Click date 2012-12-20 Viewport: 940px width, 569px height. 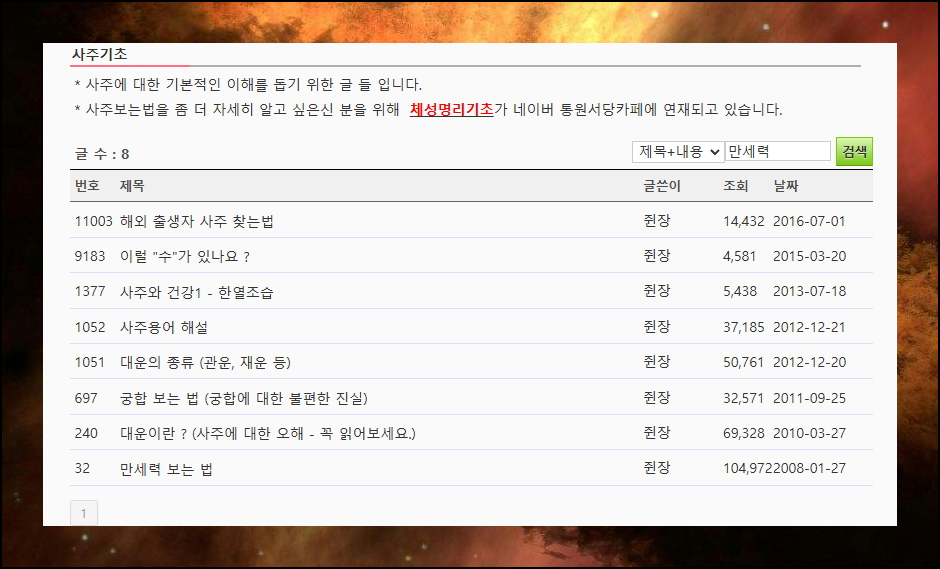pyautogui.click(x=809, y=362)
